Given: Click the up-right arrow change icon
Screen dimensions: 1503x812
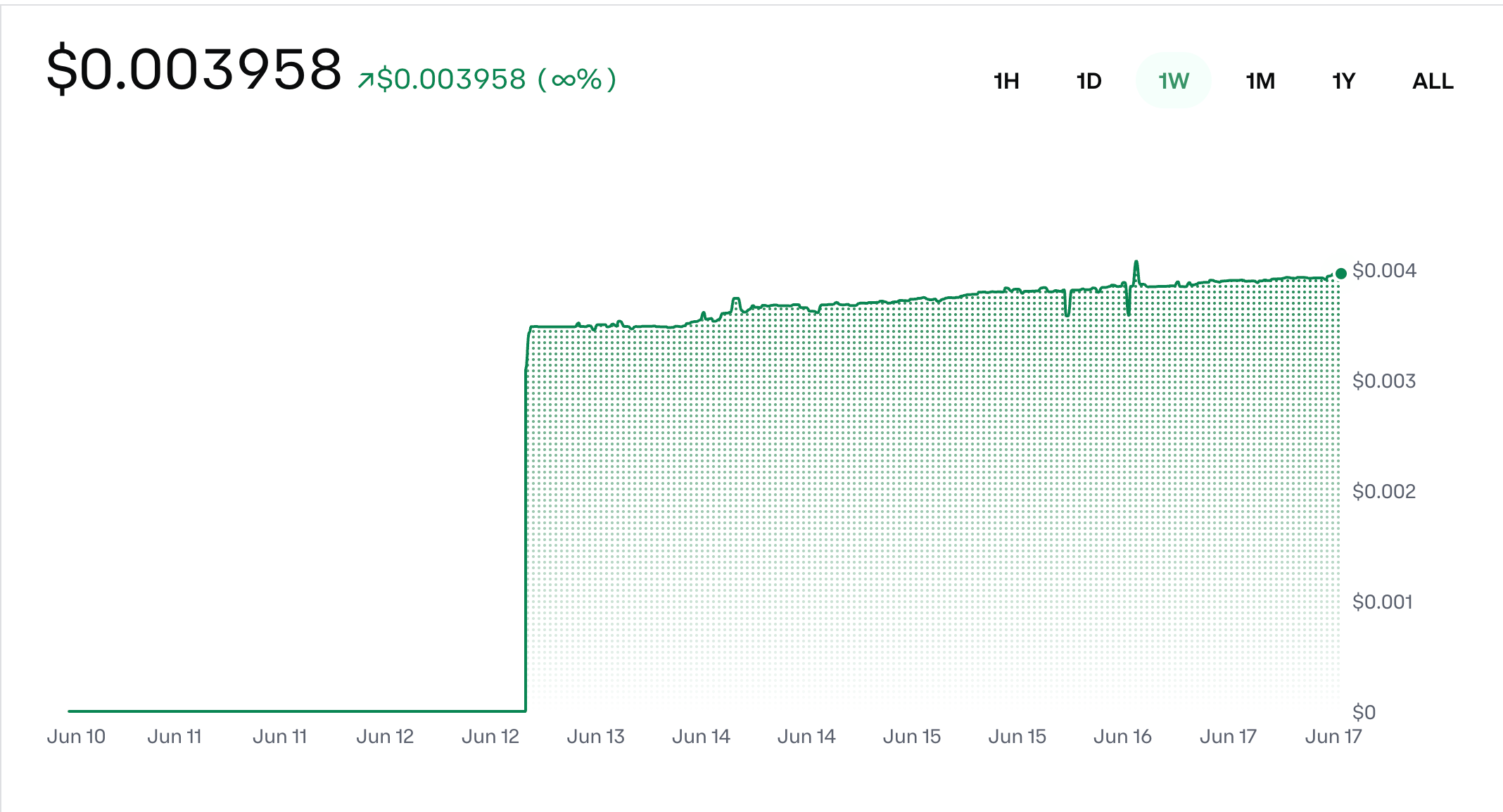Looking at the screenshot, I should click(365, 80).
